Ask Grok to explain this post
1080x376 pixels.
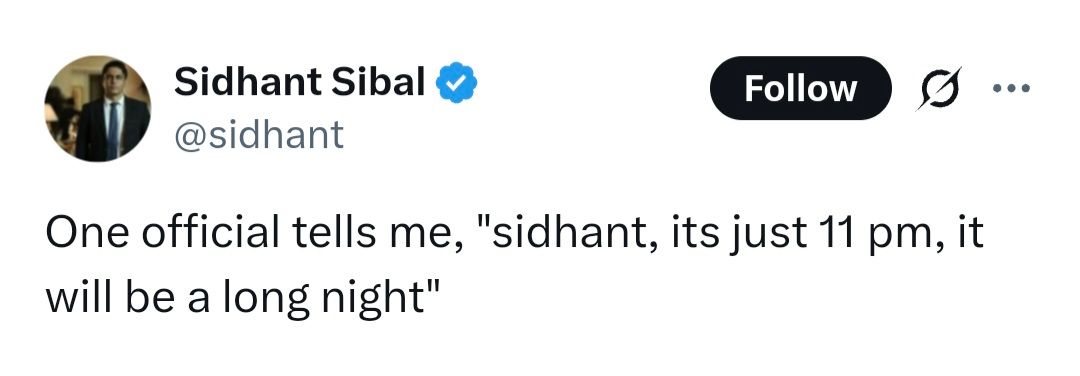pyautogui.click(x=937, y=88)
